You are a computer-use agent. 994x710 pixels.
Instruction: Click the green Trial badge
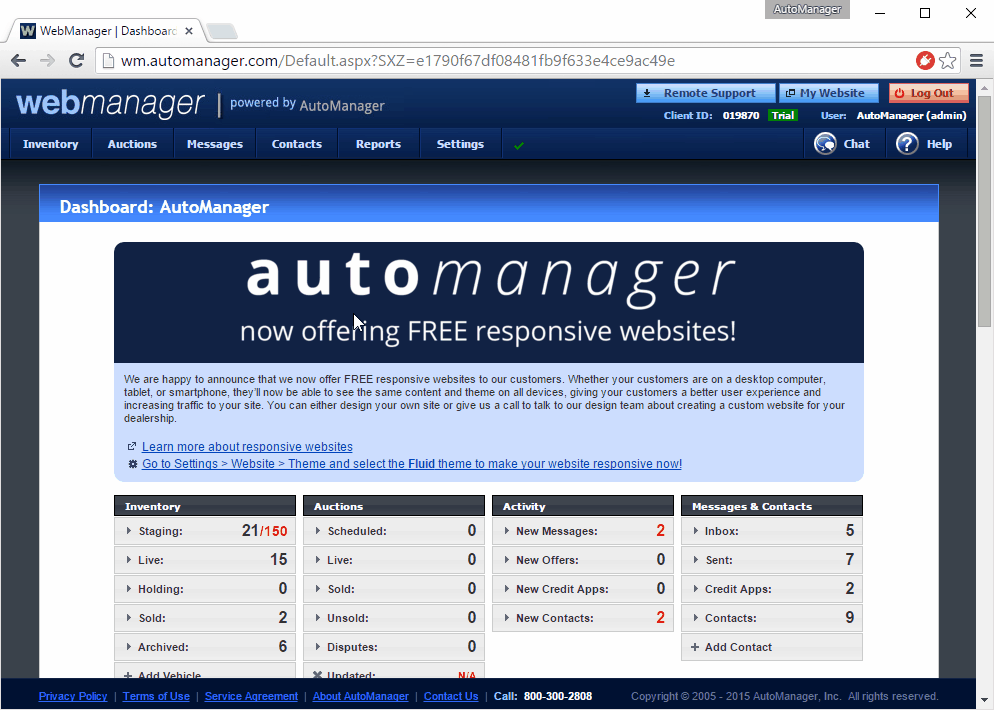coord(782,115)
